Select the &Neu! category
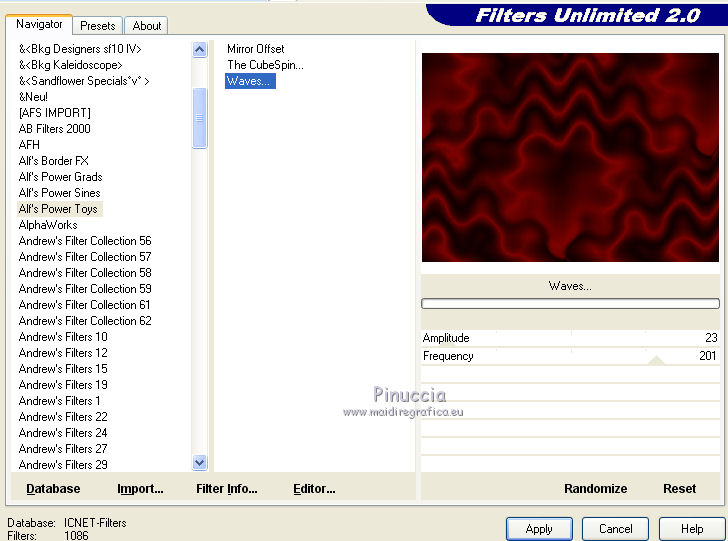This screenshot has width=728, height=541. pyautogui.click(x=33, y=97)
